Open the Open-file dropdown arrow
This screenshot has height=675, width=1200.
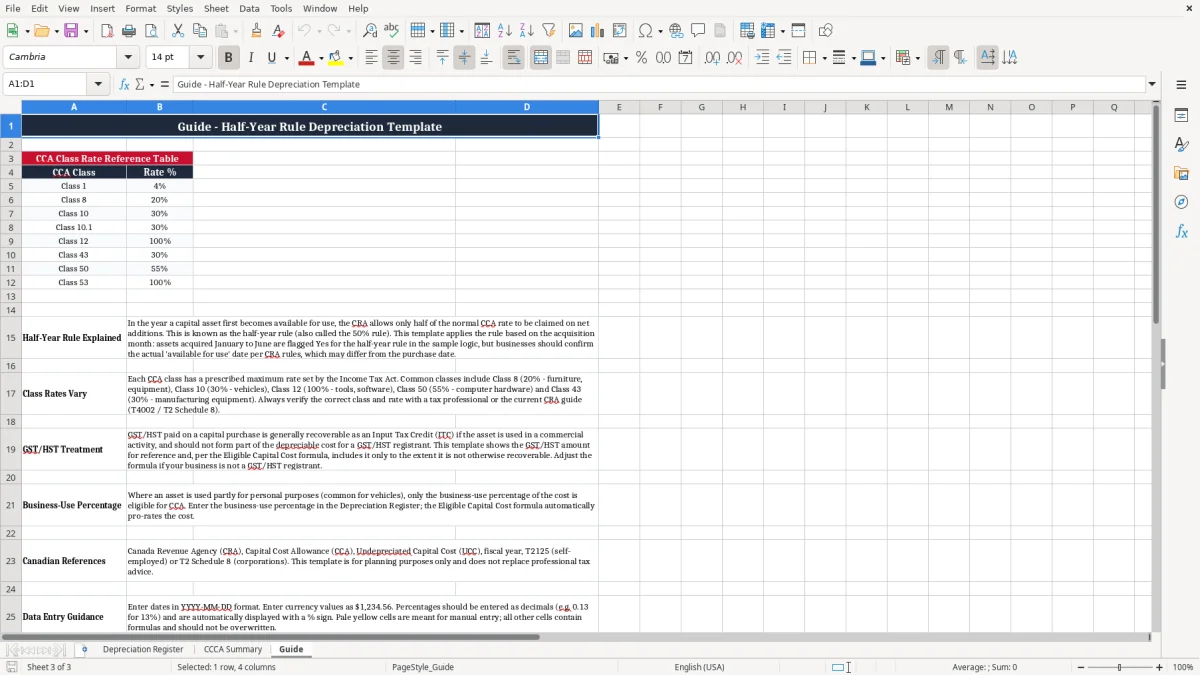click(x=55, y=31)
